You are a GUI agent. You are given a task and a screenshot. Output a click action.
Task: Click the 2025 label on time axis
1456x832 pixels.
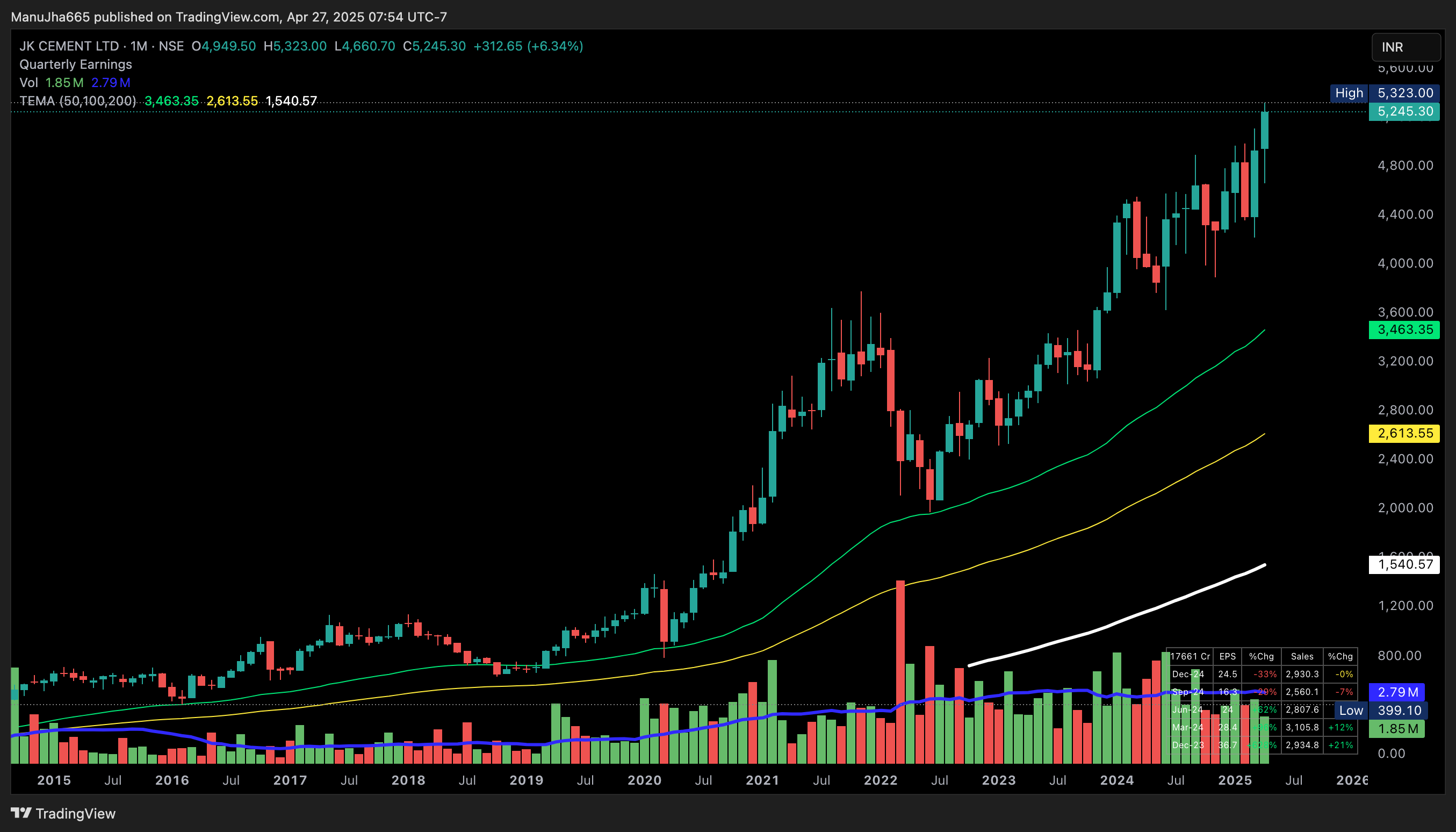pos(1235,780)
